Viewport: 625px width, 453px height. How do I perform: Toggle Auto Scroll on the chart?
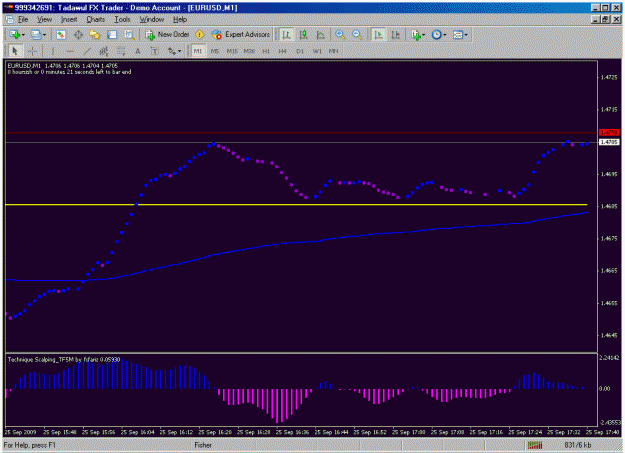pyautogui.click(x=378, y=35)
